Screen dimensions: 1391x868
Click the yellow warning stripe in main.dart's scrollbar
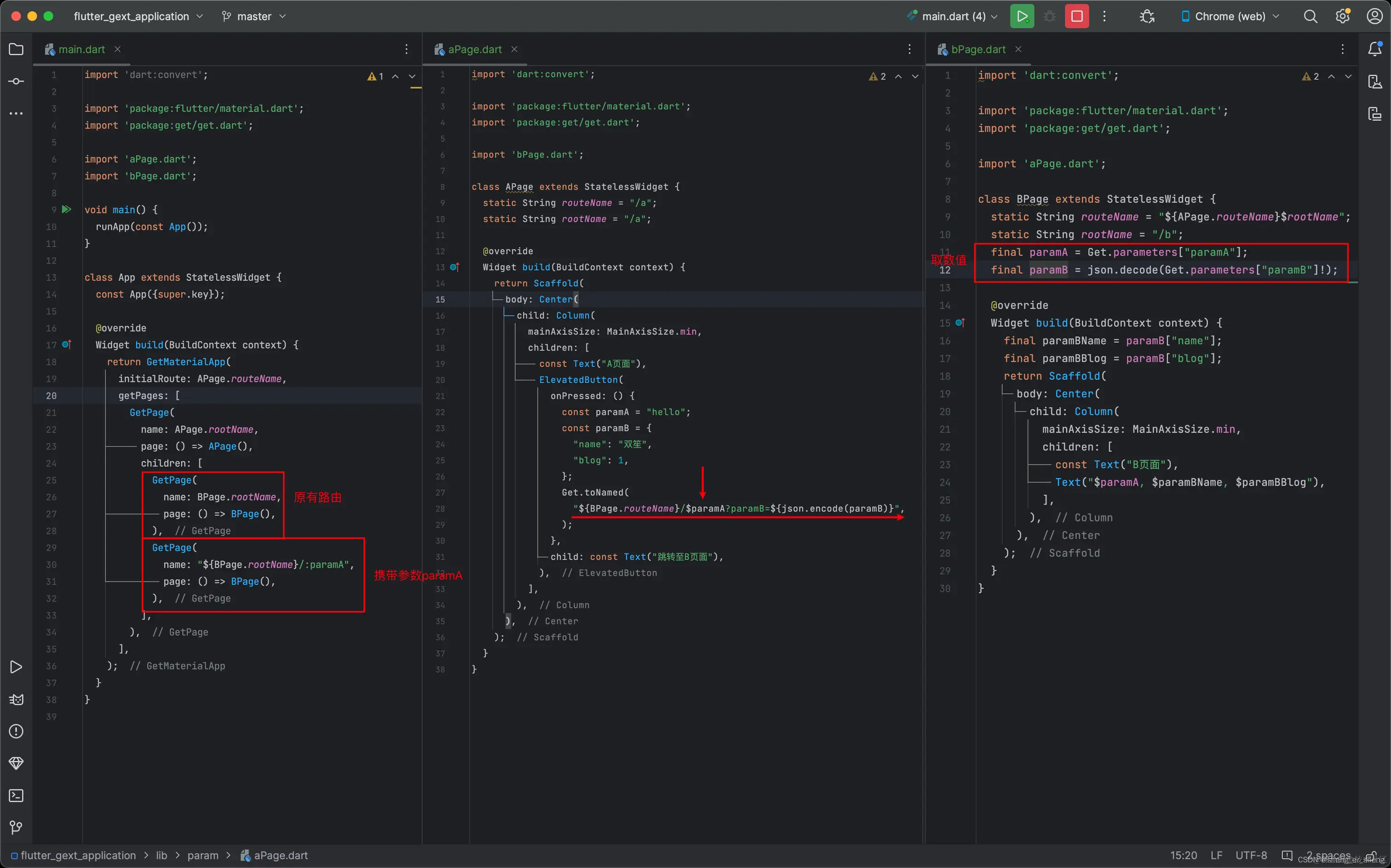coord(416,88)
